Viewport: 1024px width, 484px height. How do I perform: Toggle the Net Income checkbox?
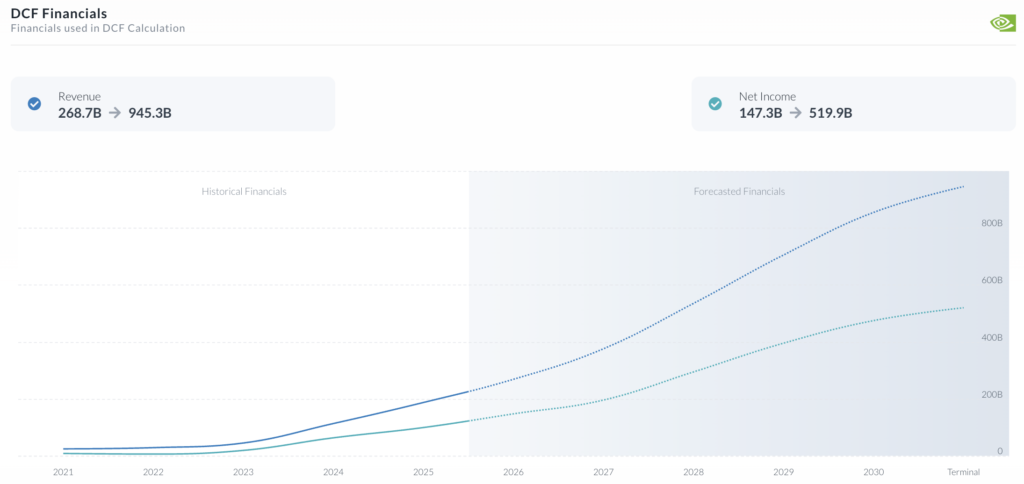(715, 104)
